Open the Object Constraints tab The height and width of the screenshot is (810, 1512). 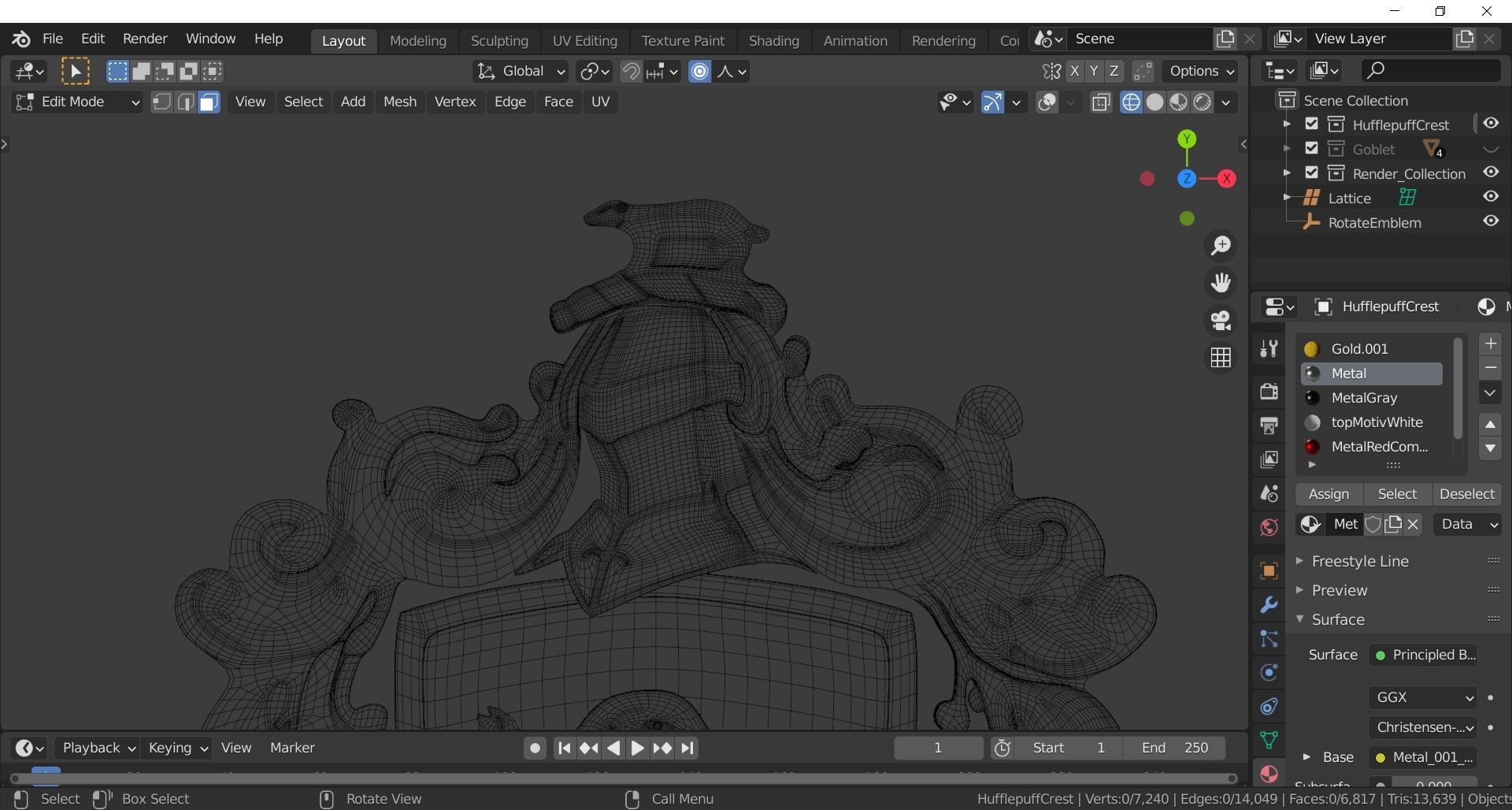[1269, 706]
